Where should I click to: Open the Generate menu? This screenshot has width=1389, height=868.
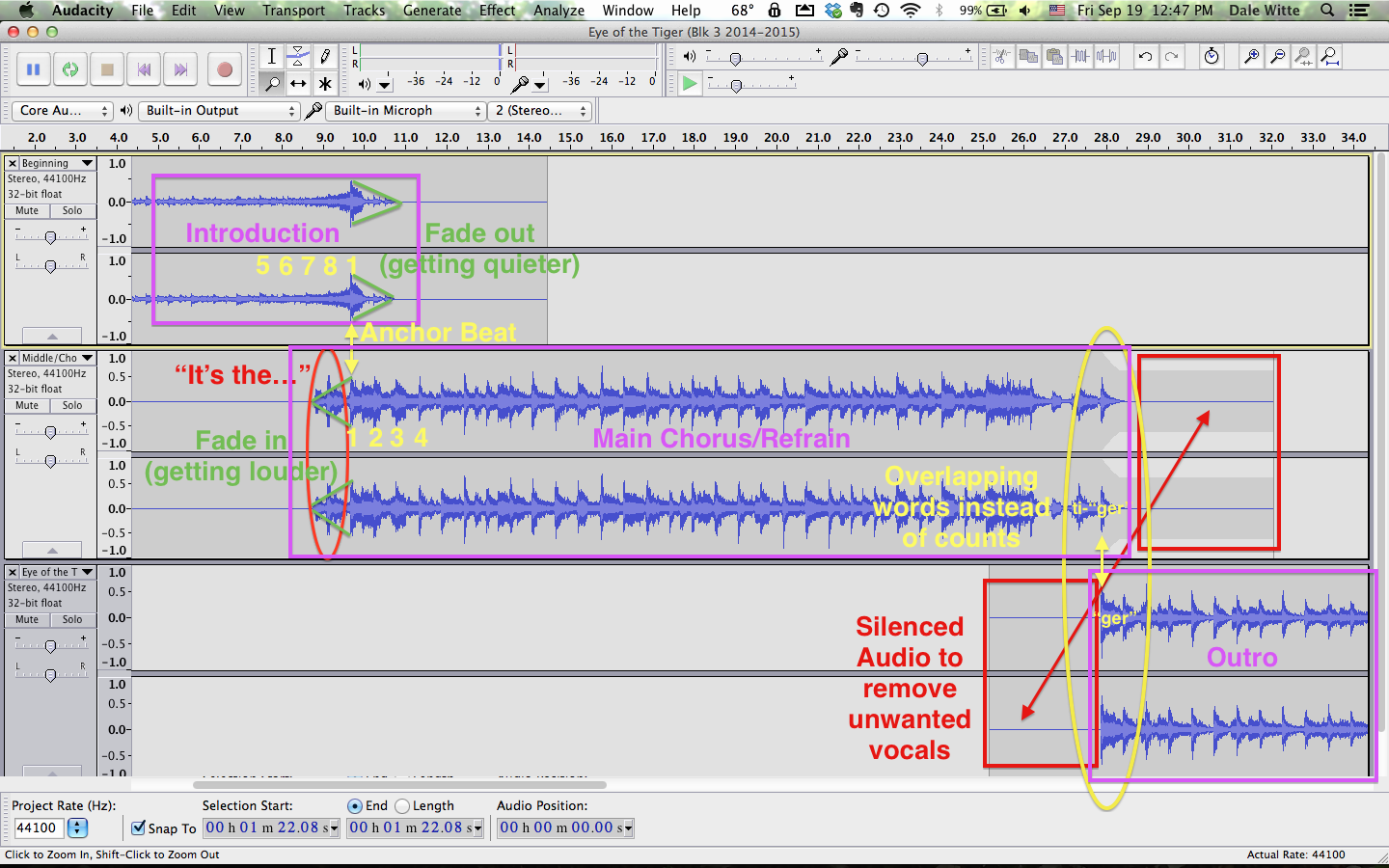(x=432, y=11)
